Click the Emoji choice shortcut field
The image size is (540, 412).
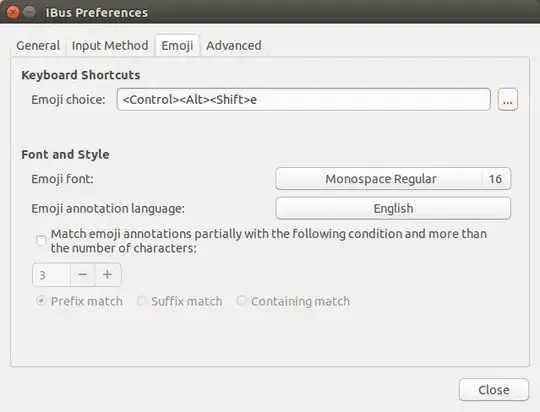(x=303, y=100)
